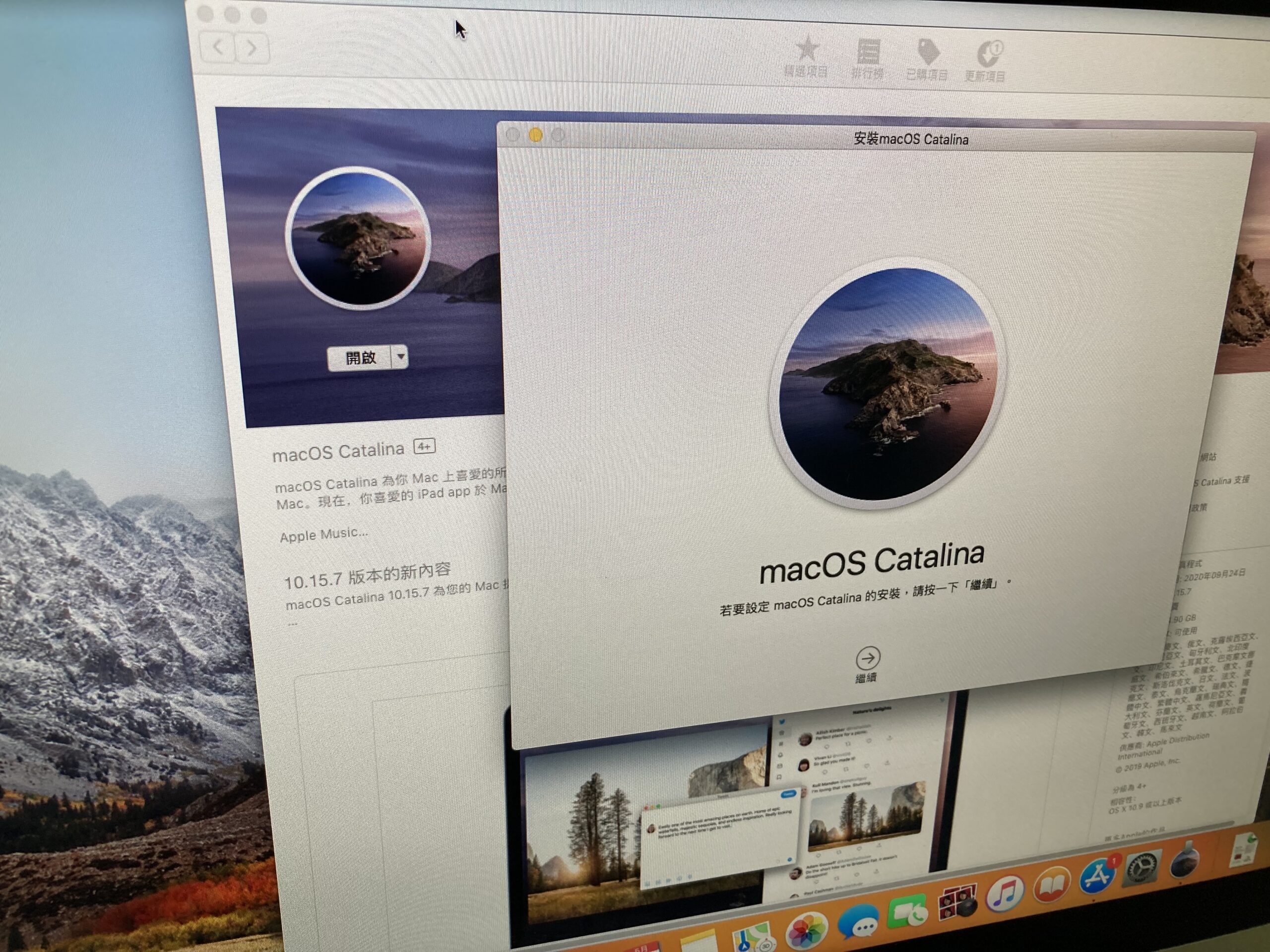This screenshot has height=952, width=1270.
Task: Minimize the 安裝macOS Catalina installer window
Action: 536,135
